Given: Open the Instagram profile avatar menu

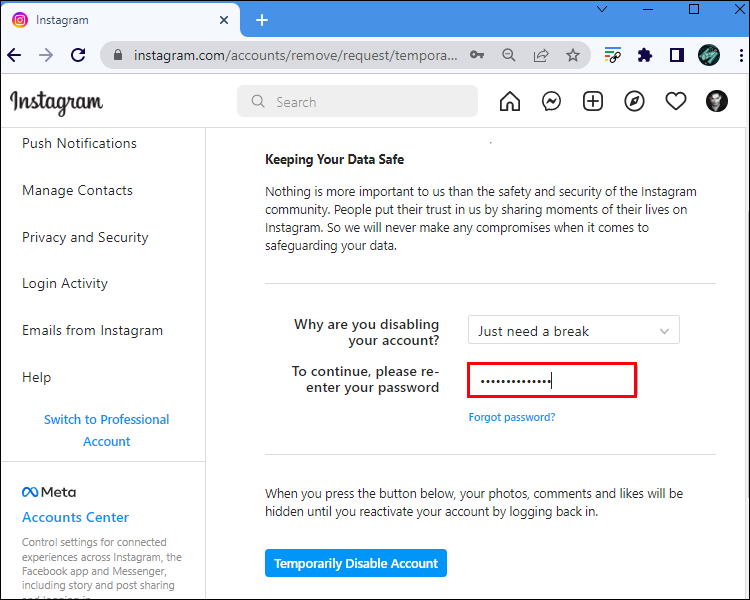Looking at the screenshot, I should point(717,101).
